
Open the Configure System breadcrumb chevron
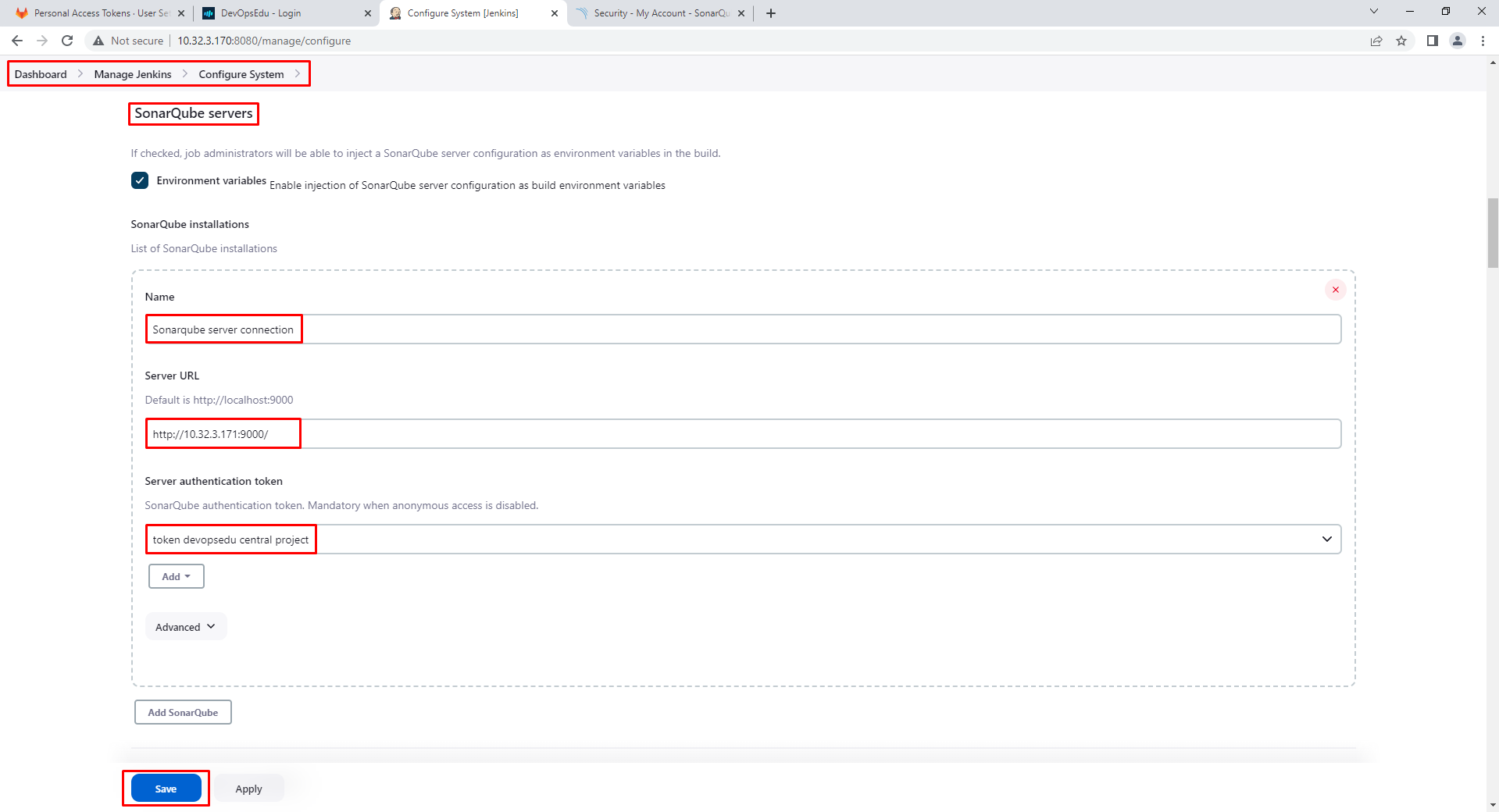(298, 74)
